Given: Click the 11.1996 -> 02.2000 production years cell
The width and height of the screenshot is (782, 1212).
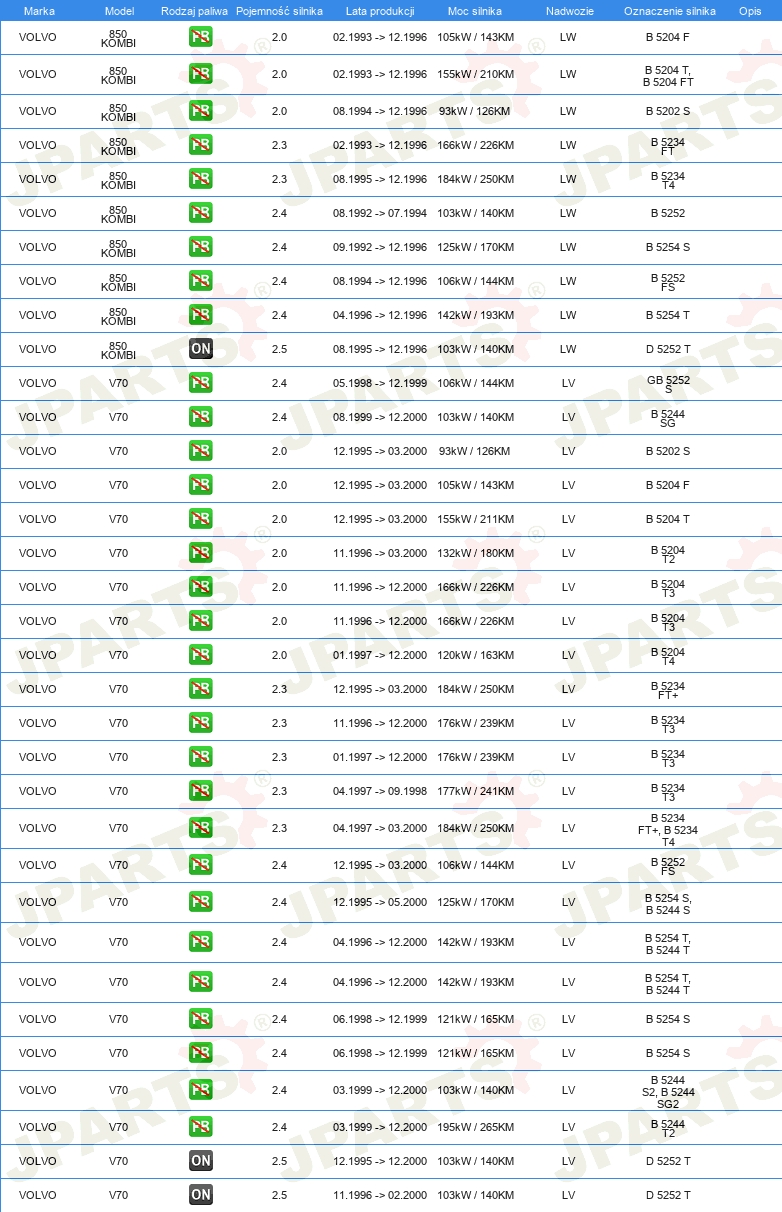Looking at the screenshot, I should [x=380, y=1195].
